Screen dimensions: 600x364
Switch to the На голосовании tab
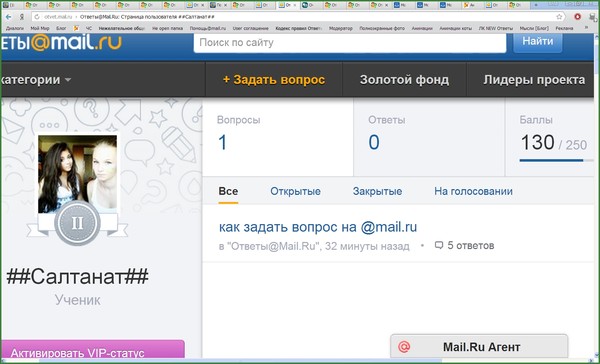pyautogui.click(x=473, y=191)
